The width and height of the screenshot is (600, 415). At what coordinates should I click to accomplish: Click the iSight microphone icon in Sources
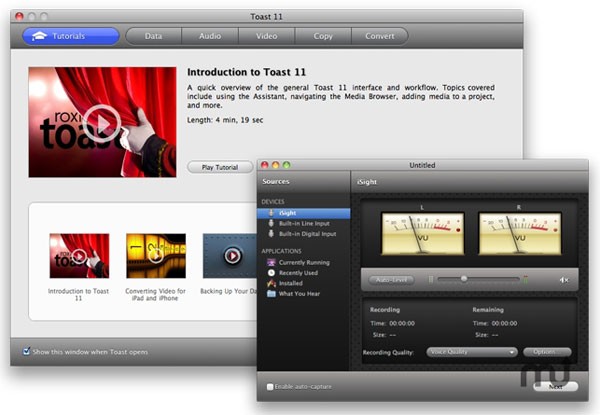click(x=271, y=213)
